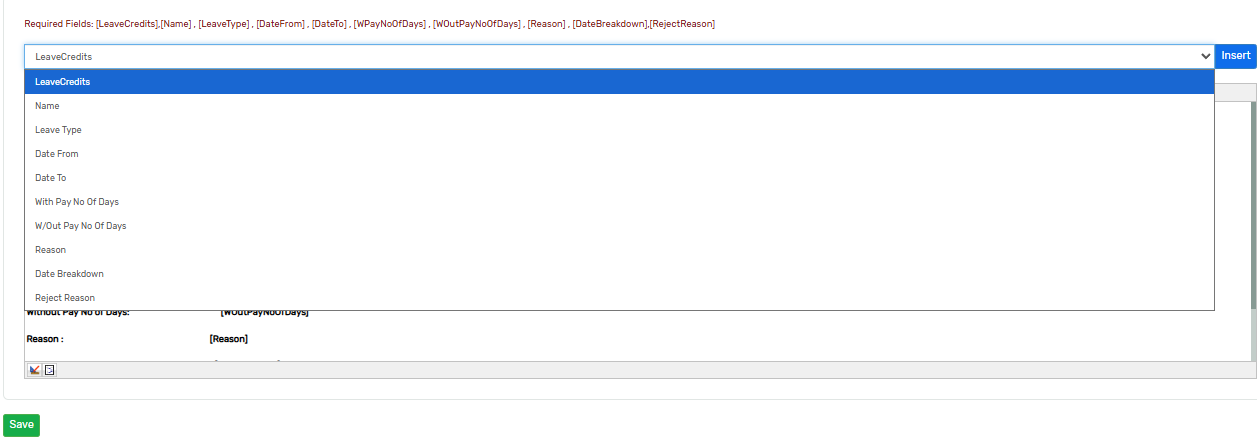1257x446 pixels.
Task: Choose Date To in the list
Action: (x=619, y=178)
